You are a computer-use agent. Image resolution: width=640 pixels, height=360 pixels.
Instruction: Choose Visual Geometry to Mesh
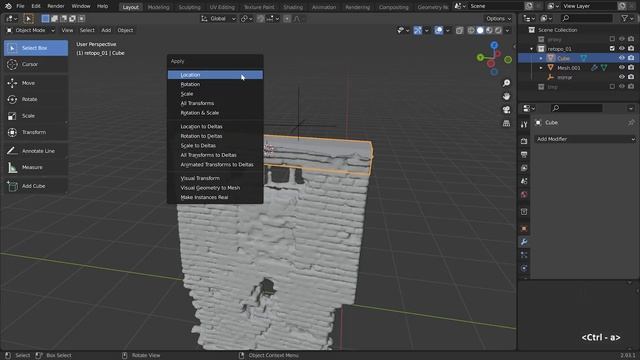coord(215,188)
